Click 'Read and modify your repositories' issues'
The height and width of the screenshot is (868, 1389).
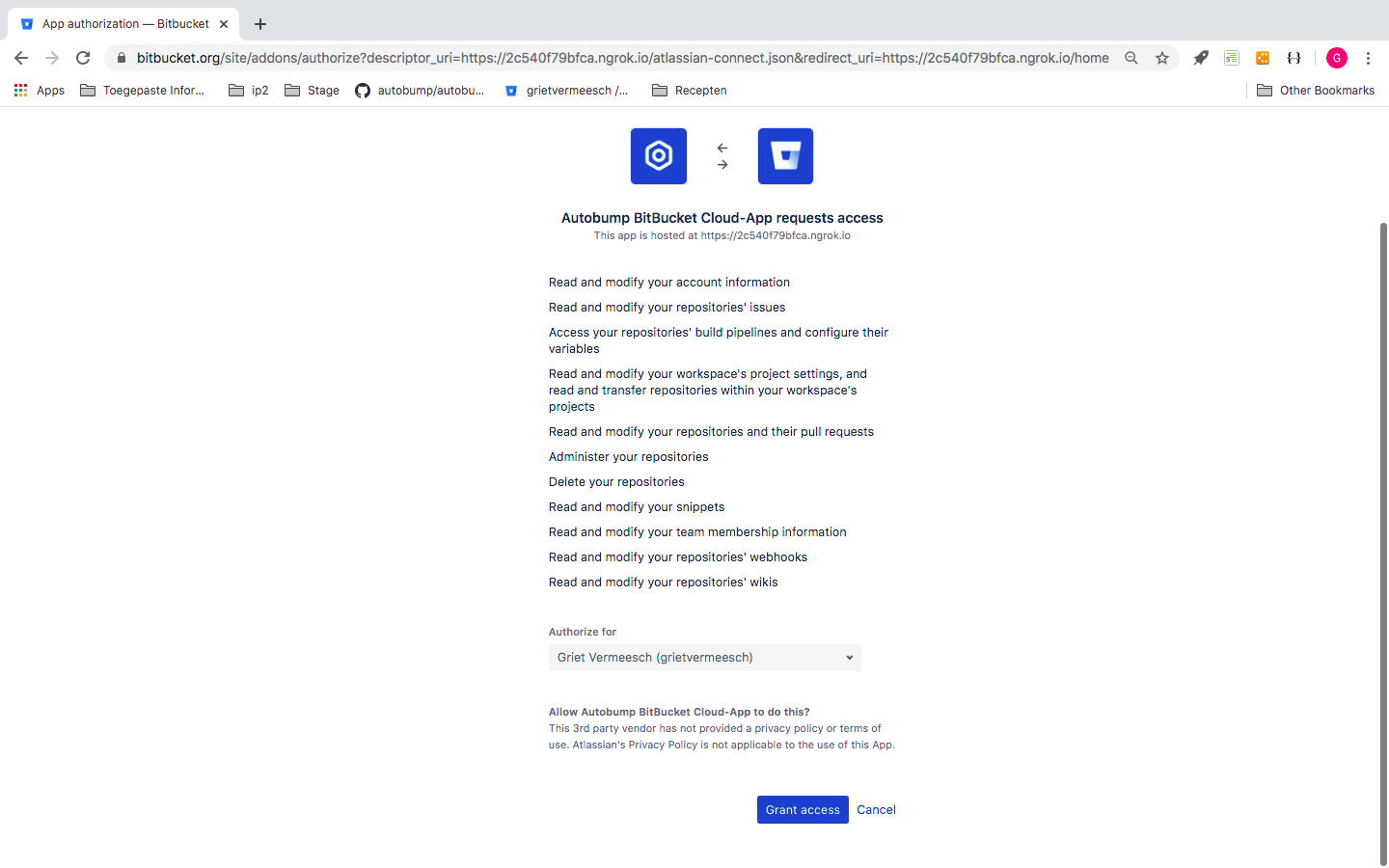click(x=667, y=308)
